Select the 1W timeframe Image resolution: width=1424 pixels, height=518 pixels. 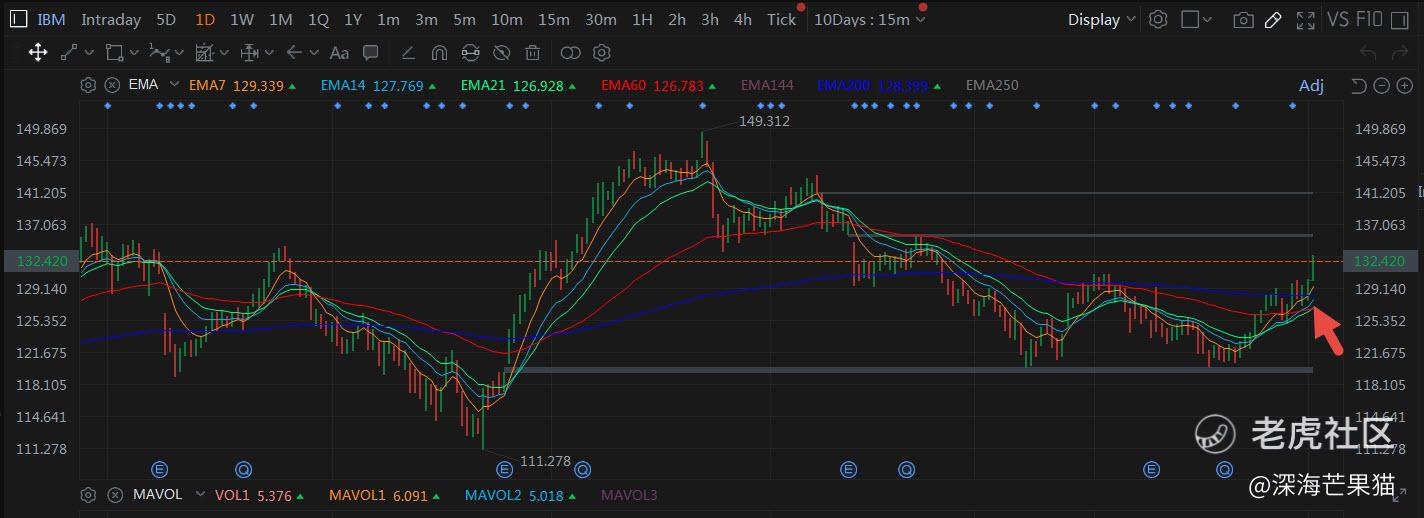click(x=241, y=19)
